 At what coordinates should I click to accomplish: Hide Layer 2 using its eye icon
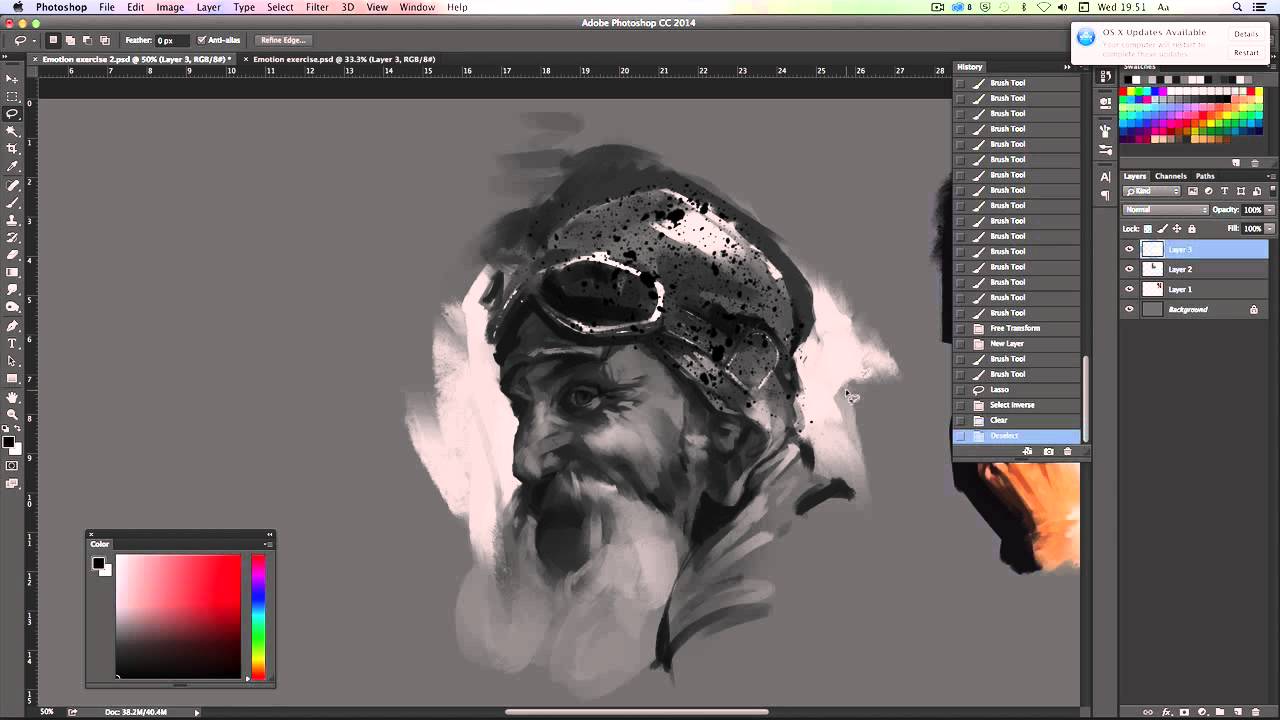[x=1129, y=269]
